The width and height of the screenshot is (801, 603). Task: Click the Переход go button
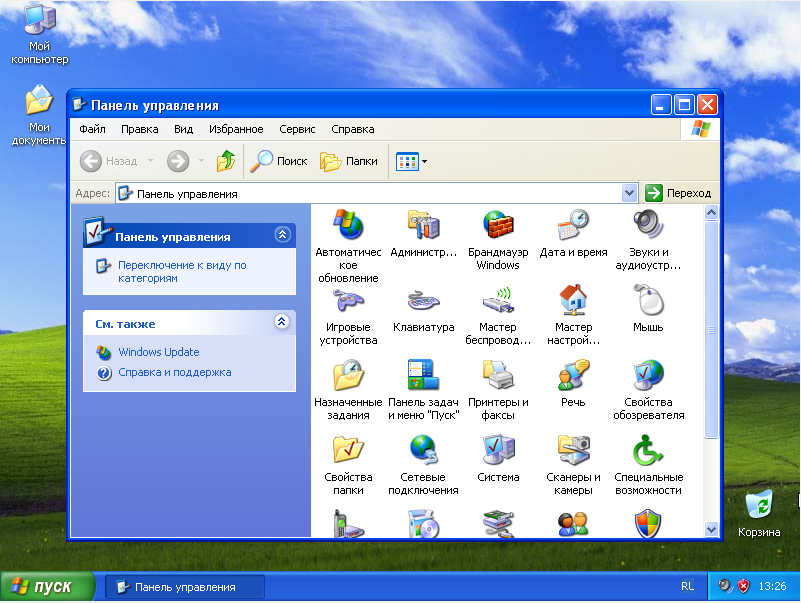pos(678,193)
